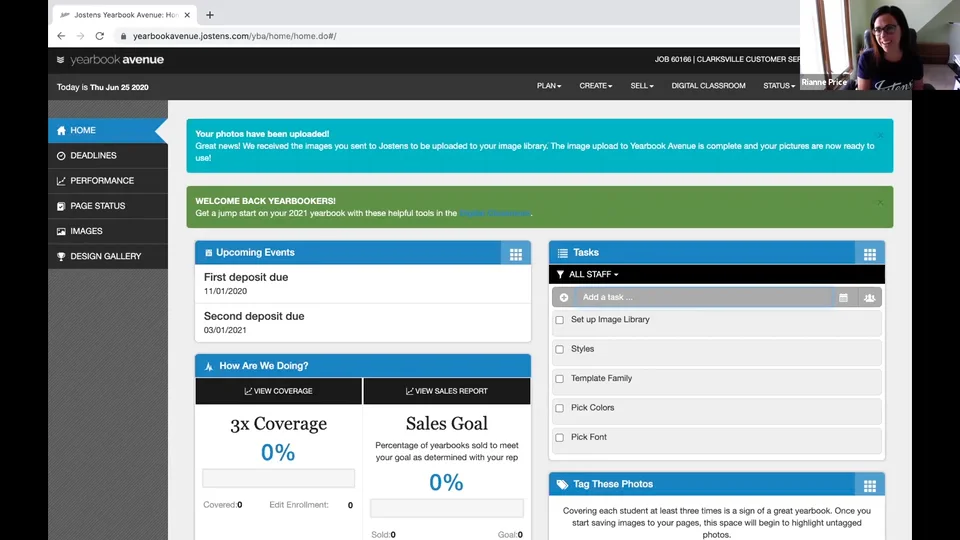This screenshot has height=540, width=960.
Task: Open the All Staff filter dropdown
Action: [593, 274]
